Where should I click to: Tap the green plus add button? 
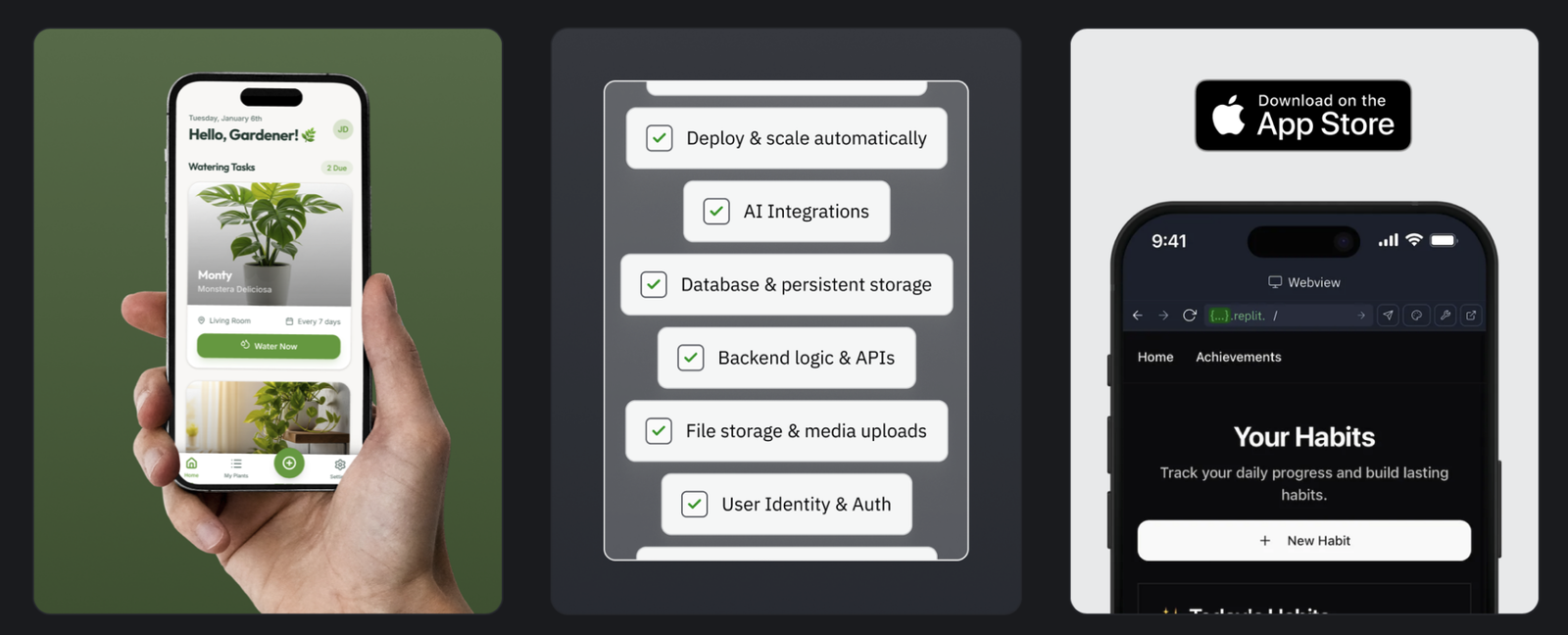(x=289, y=464)
